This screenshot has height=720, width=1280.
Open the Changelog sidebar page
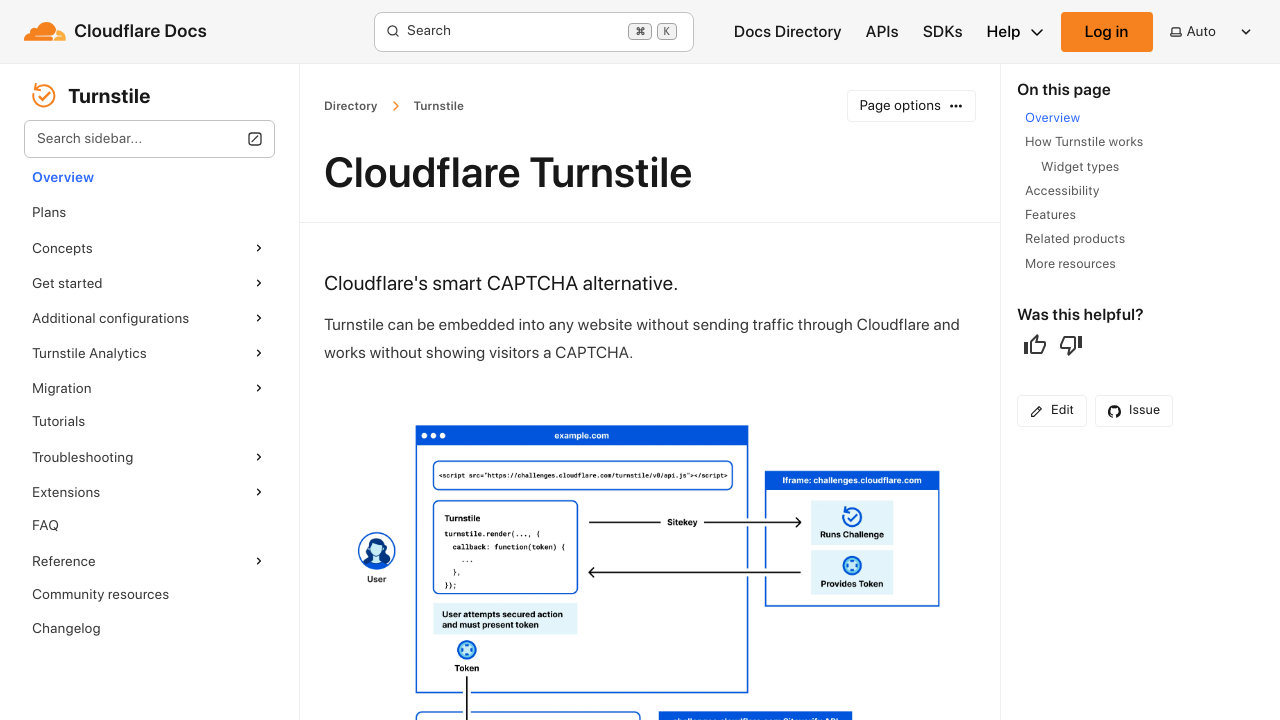(66, 628)
